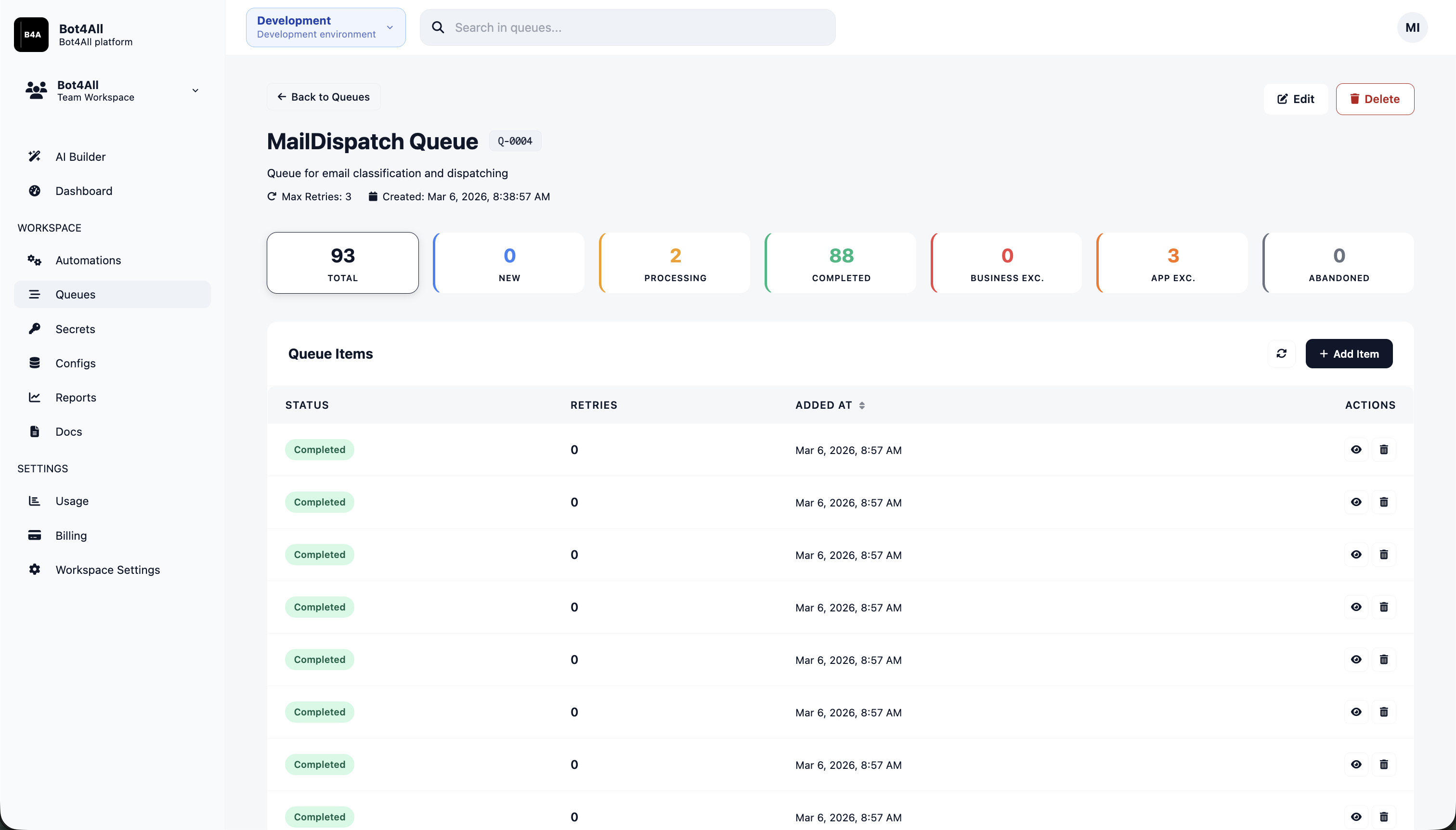The height and width of the screenshot is (830, 1456).
Task: Click the ACTIONS column header
Action: (x=1370, y=405)
